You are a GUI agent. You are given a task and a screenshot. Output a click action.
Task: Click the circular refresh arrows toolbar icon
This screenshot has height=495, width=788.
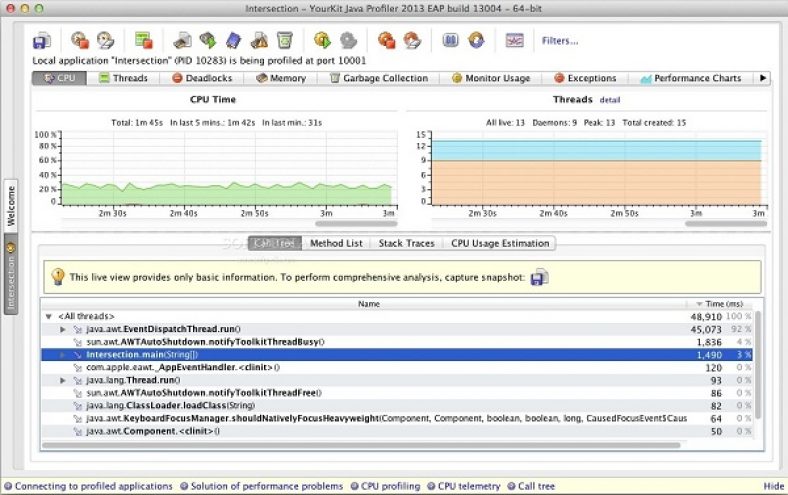[476, 40]
